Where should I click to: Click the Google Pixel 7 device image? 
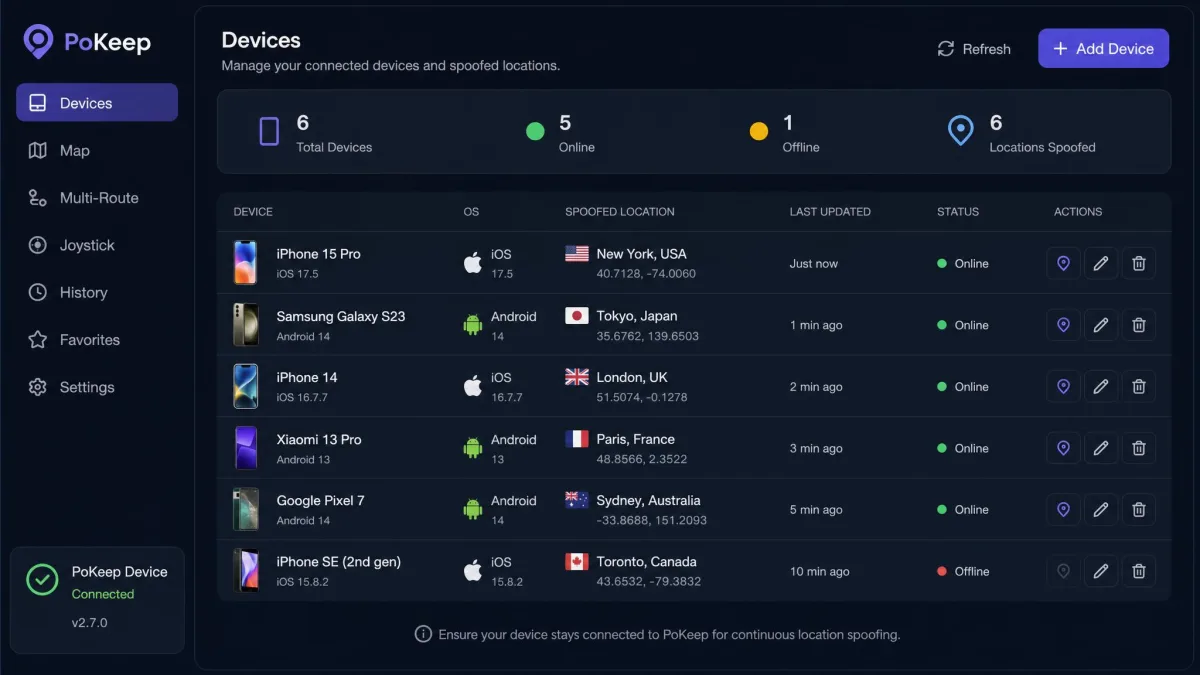tap(246, 509)
